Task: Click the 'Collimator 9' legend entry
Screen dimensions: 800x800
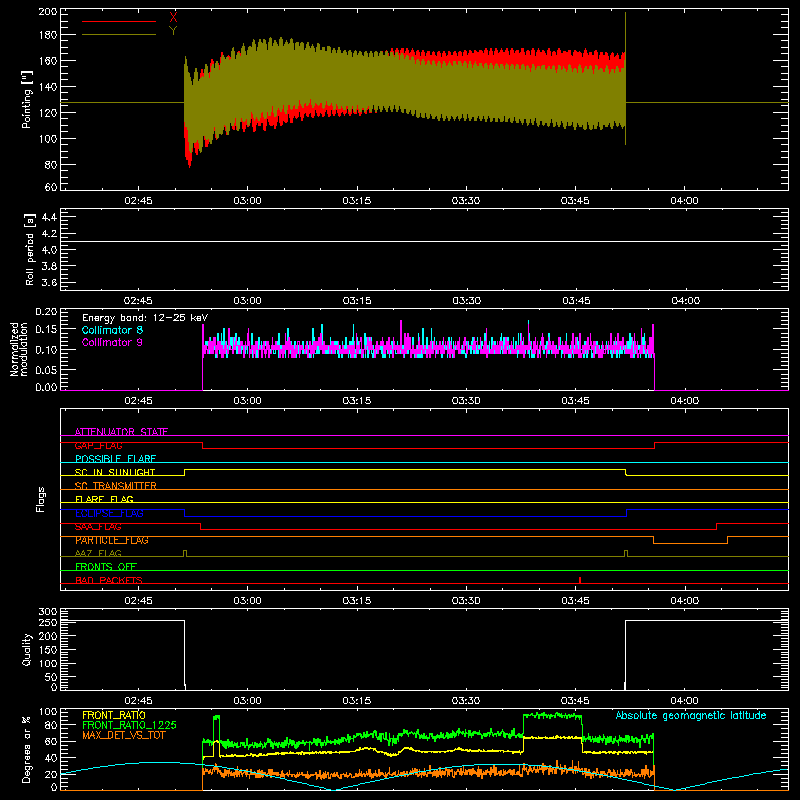Action: click(112, 342)
